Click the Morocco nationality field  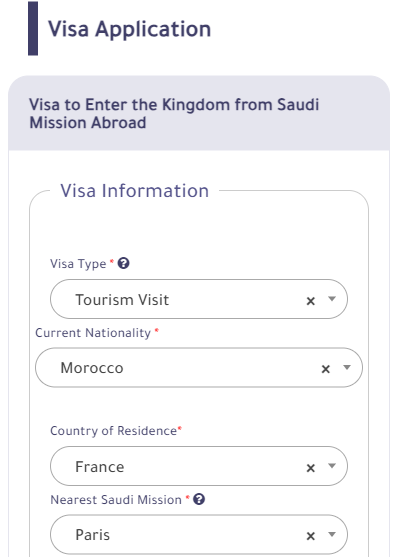point(199,368)
